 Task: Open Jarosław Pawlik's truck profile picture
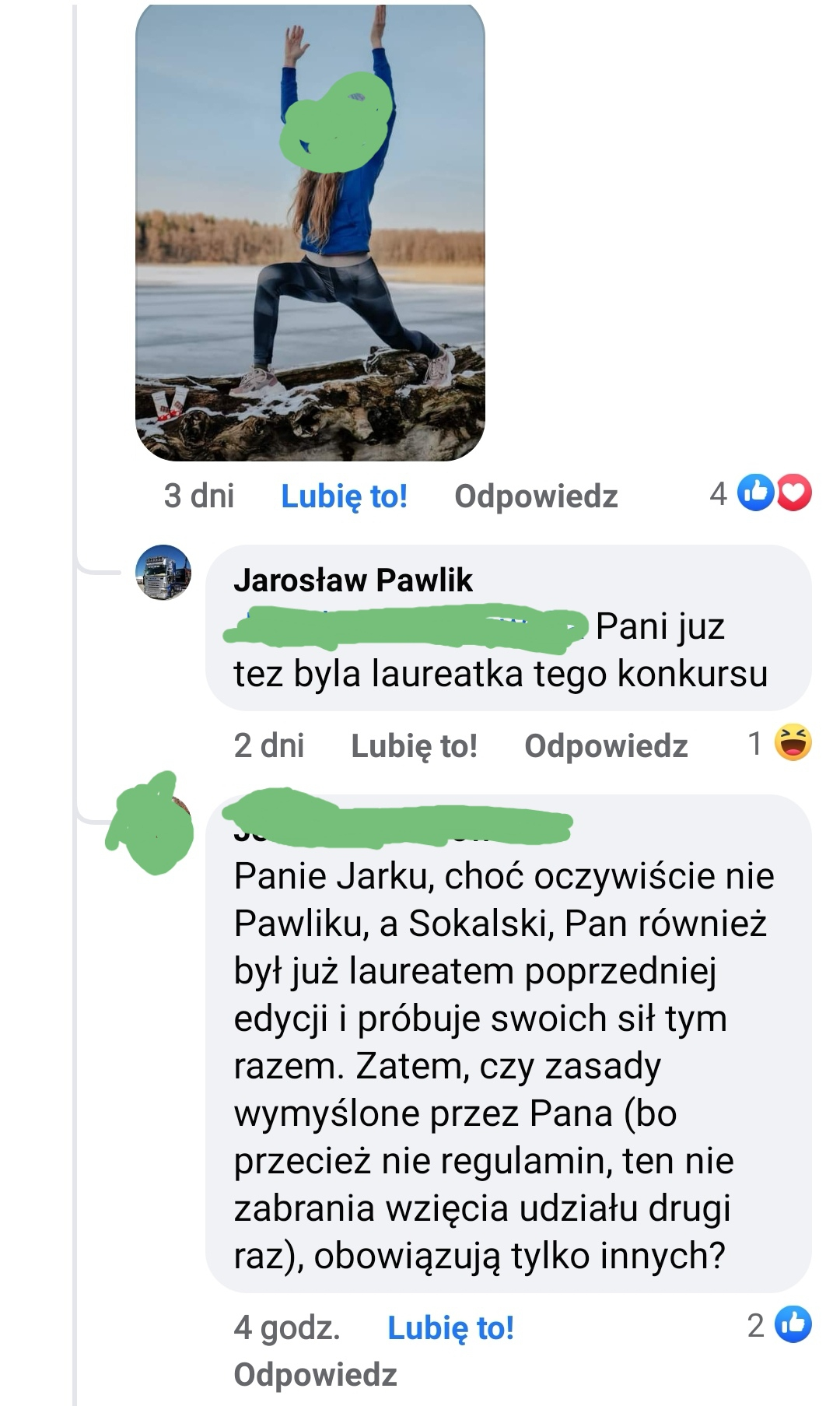(x=163, y=572)
